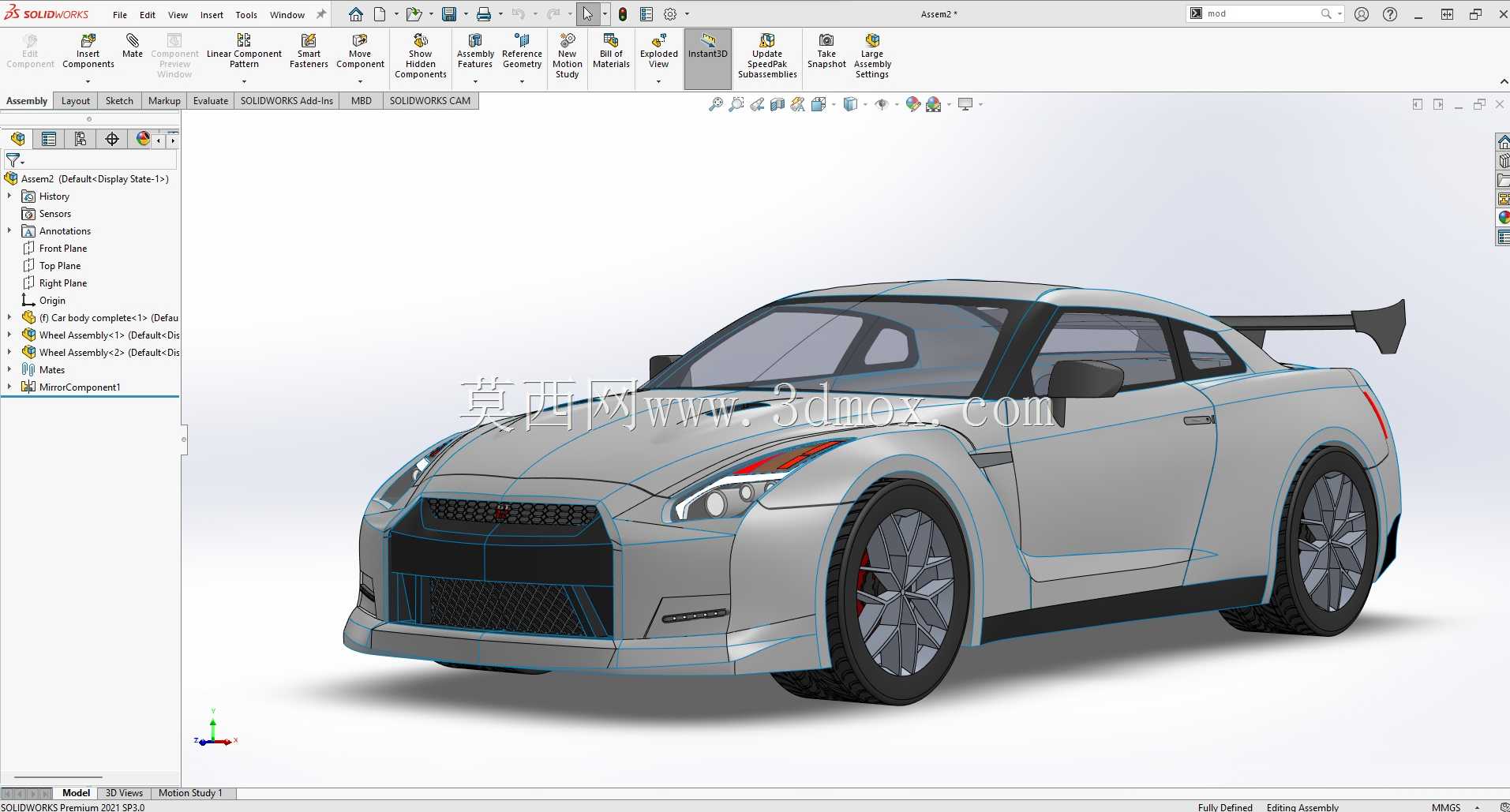Expand Wheel Assembly<1> node
The width and height of the screenshot is (1510, 812).
point(9,335)
